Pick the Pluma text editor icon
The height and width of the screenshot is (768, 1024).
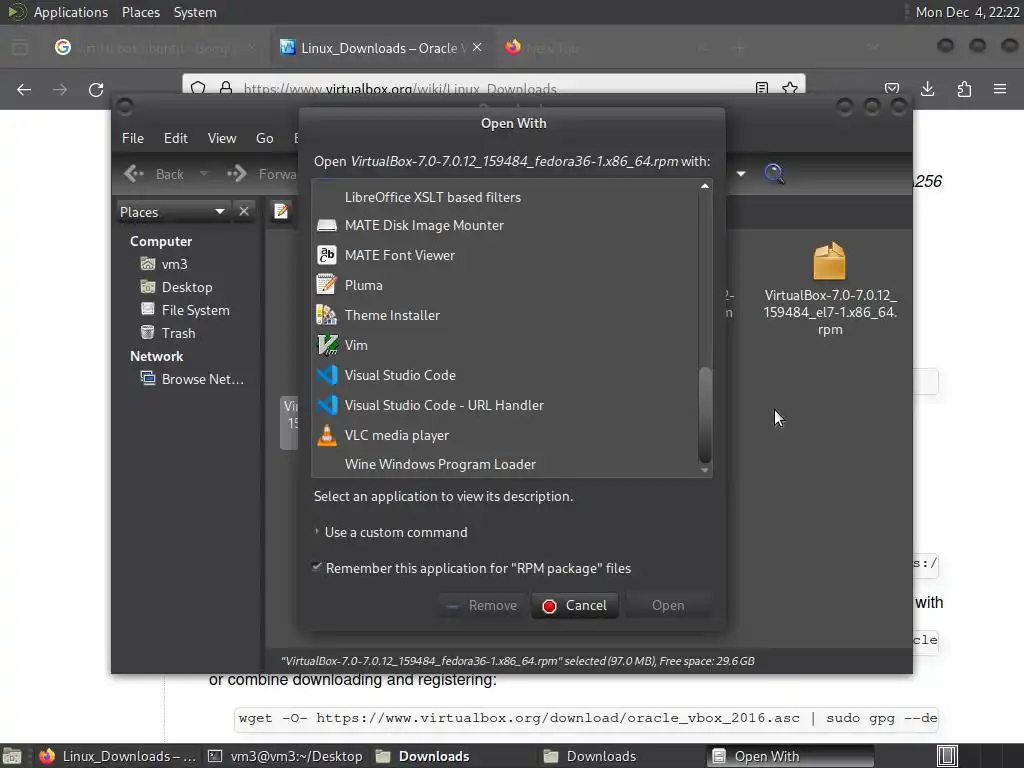[x=327, y=285]
